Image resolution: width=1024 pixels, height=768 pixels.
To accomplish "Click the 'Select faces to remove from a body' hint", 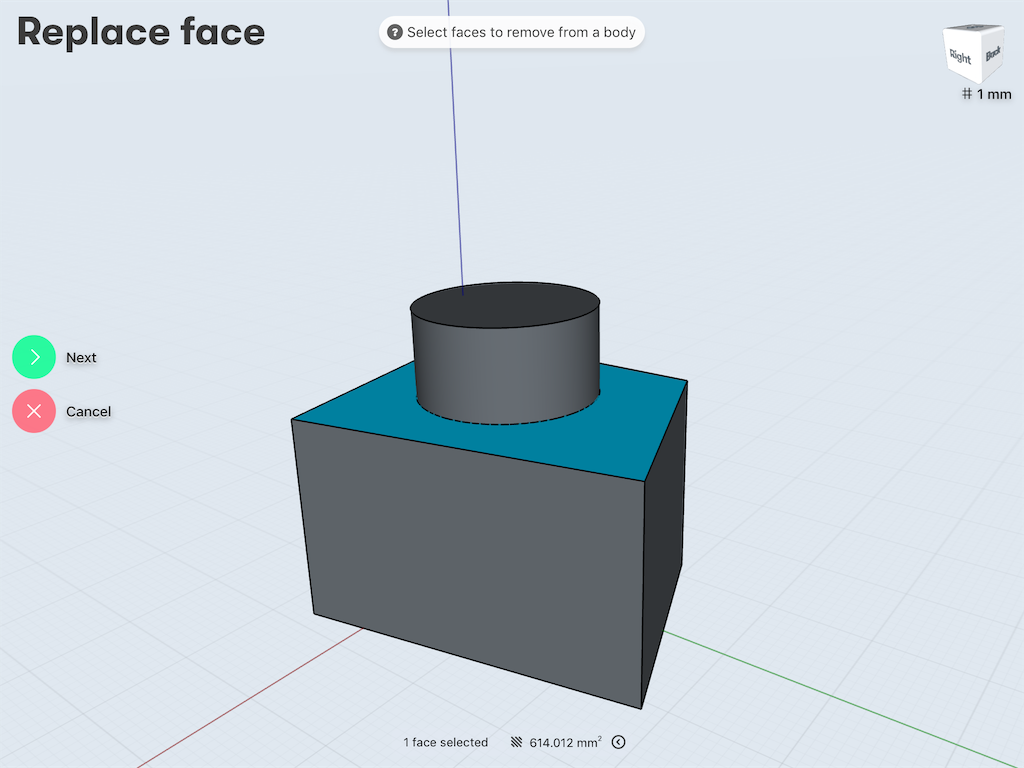I will coord(521,32).
